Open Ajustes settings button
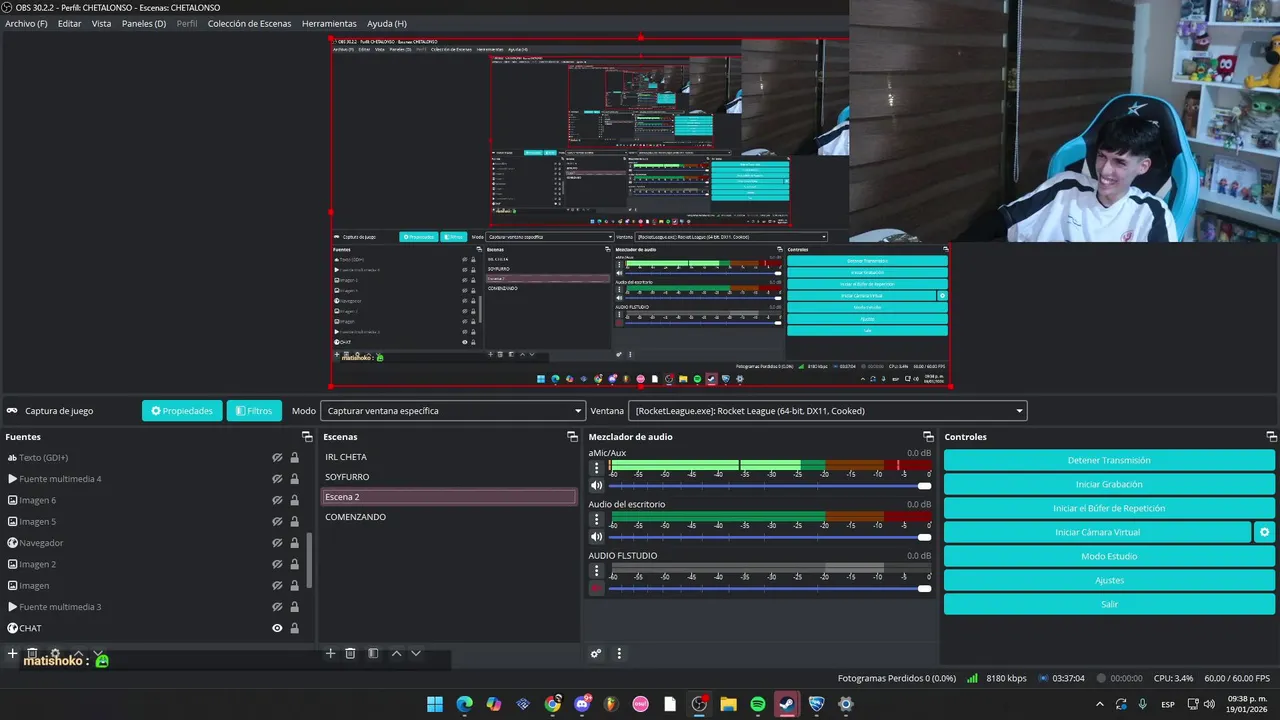This screenshot has height=720, width=1280. click(x=1109, y=580)
